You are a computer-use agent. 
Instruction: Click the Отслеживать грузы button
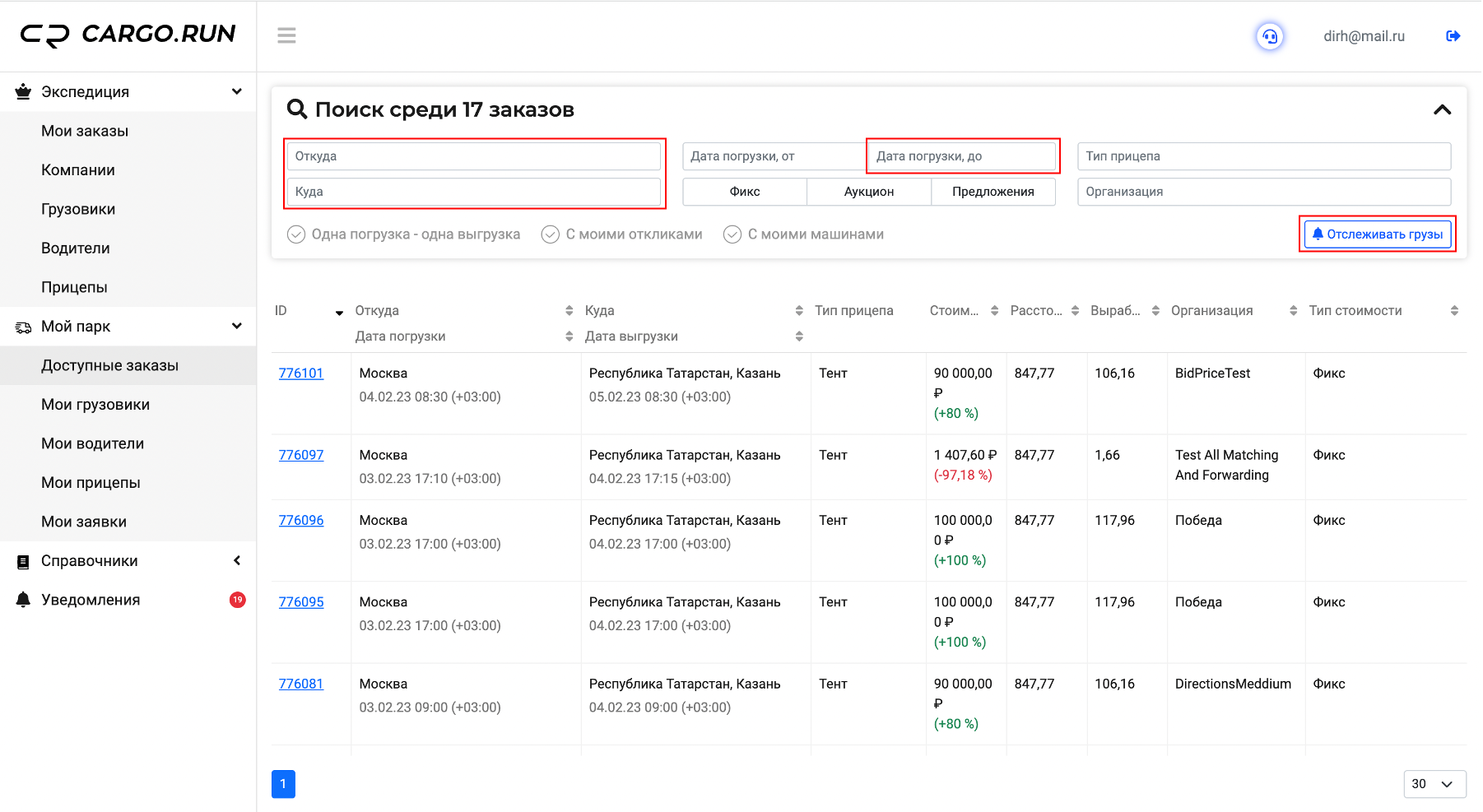(1378, 234)
